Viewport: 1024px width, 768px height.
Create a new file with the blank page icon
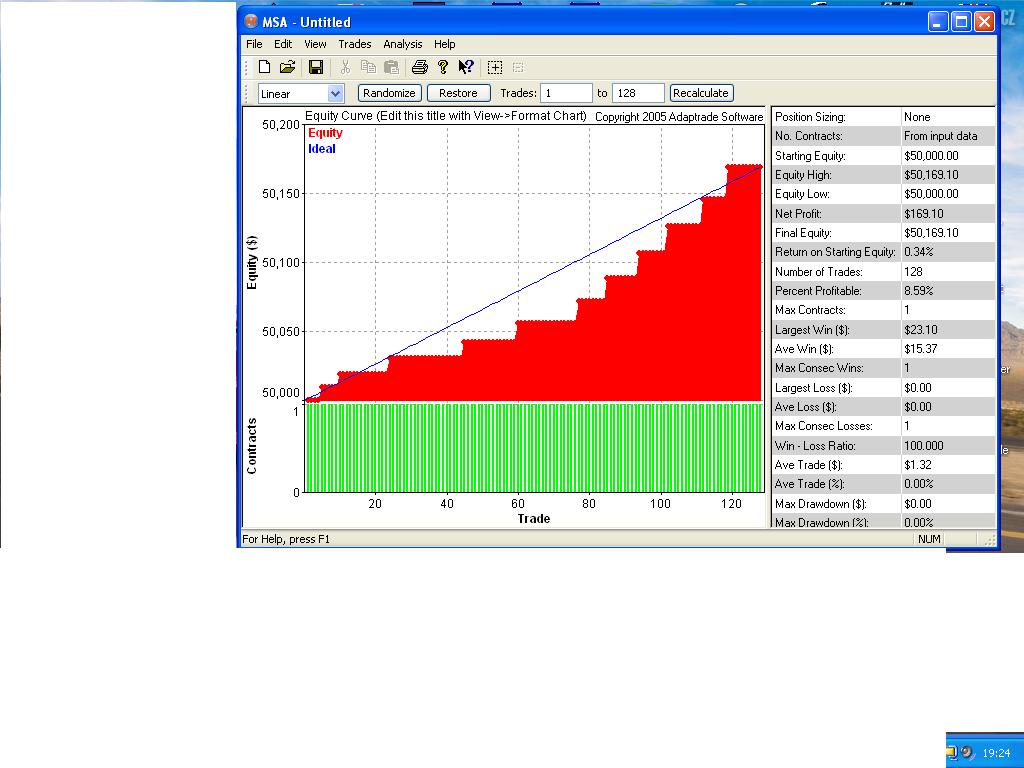click(264, 67)
